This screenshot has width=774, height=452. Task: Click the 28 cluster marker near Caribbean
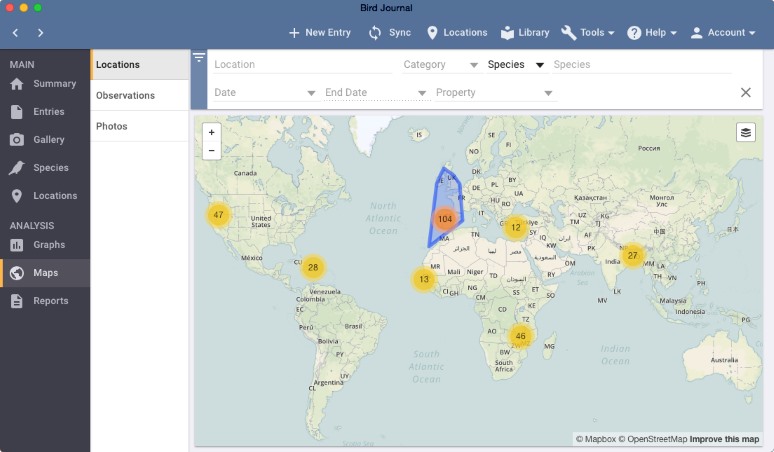point(313,267)
